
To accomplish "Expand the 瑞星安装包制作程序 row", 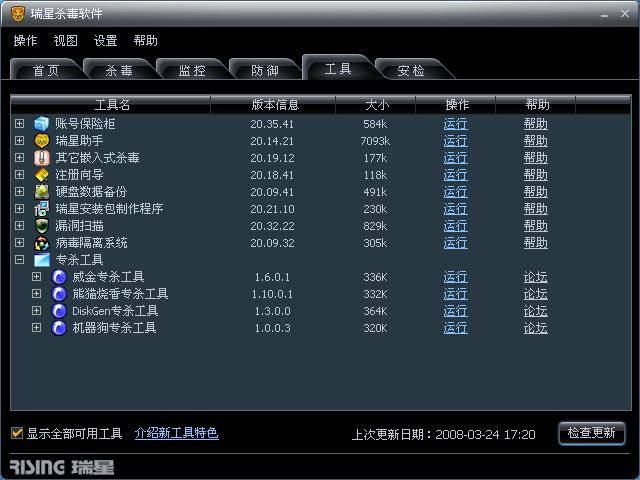I will 19,209.
